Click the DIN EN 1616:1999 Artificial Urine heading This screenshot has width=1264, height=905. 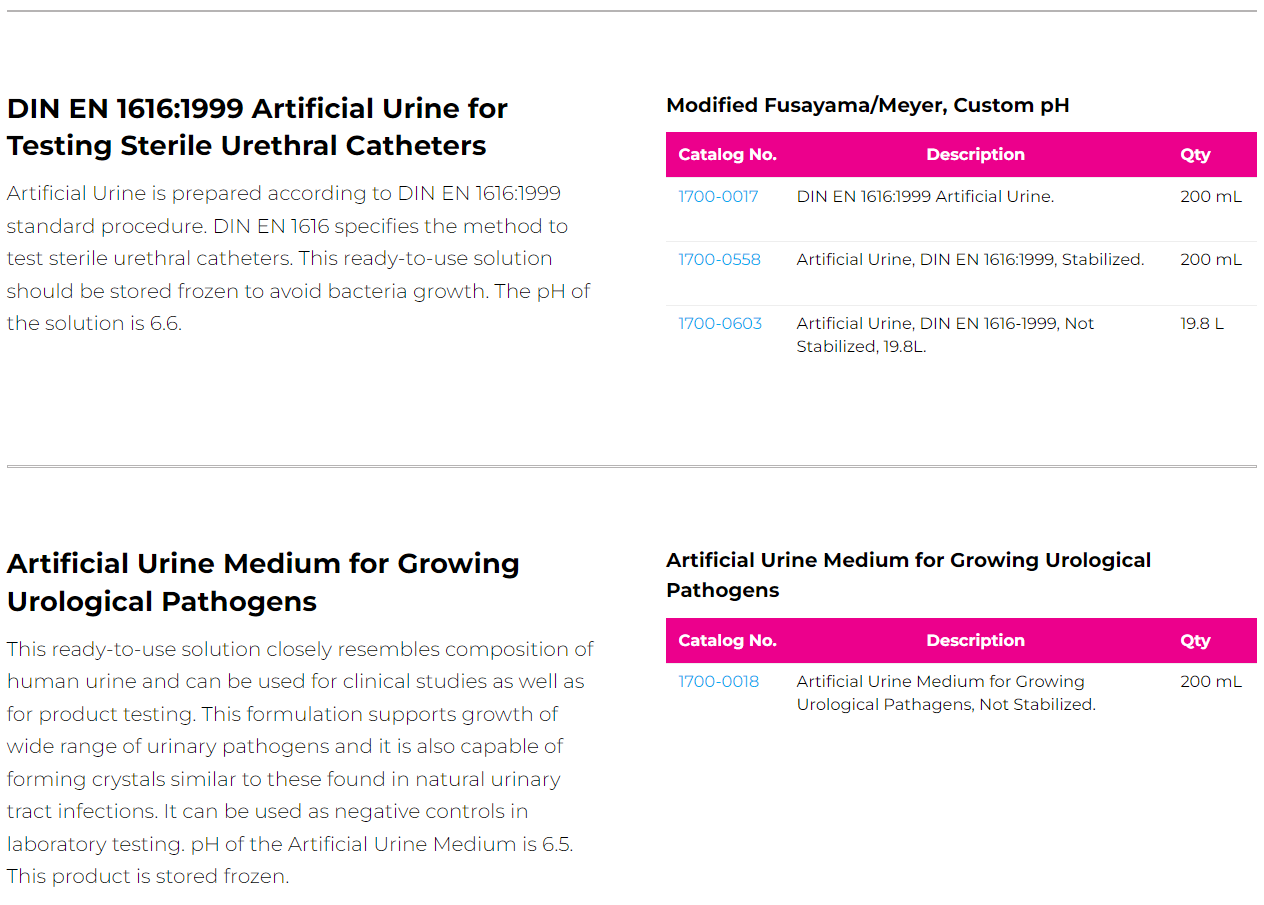(x=257, y=127)
